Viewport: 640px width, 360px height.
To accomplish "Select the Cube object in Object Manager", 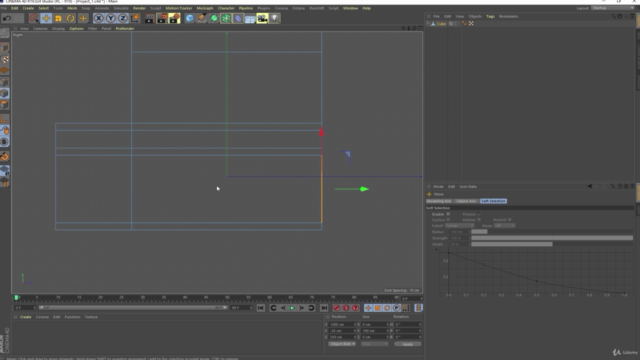I will click(441, 24).
